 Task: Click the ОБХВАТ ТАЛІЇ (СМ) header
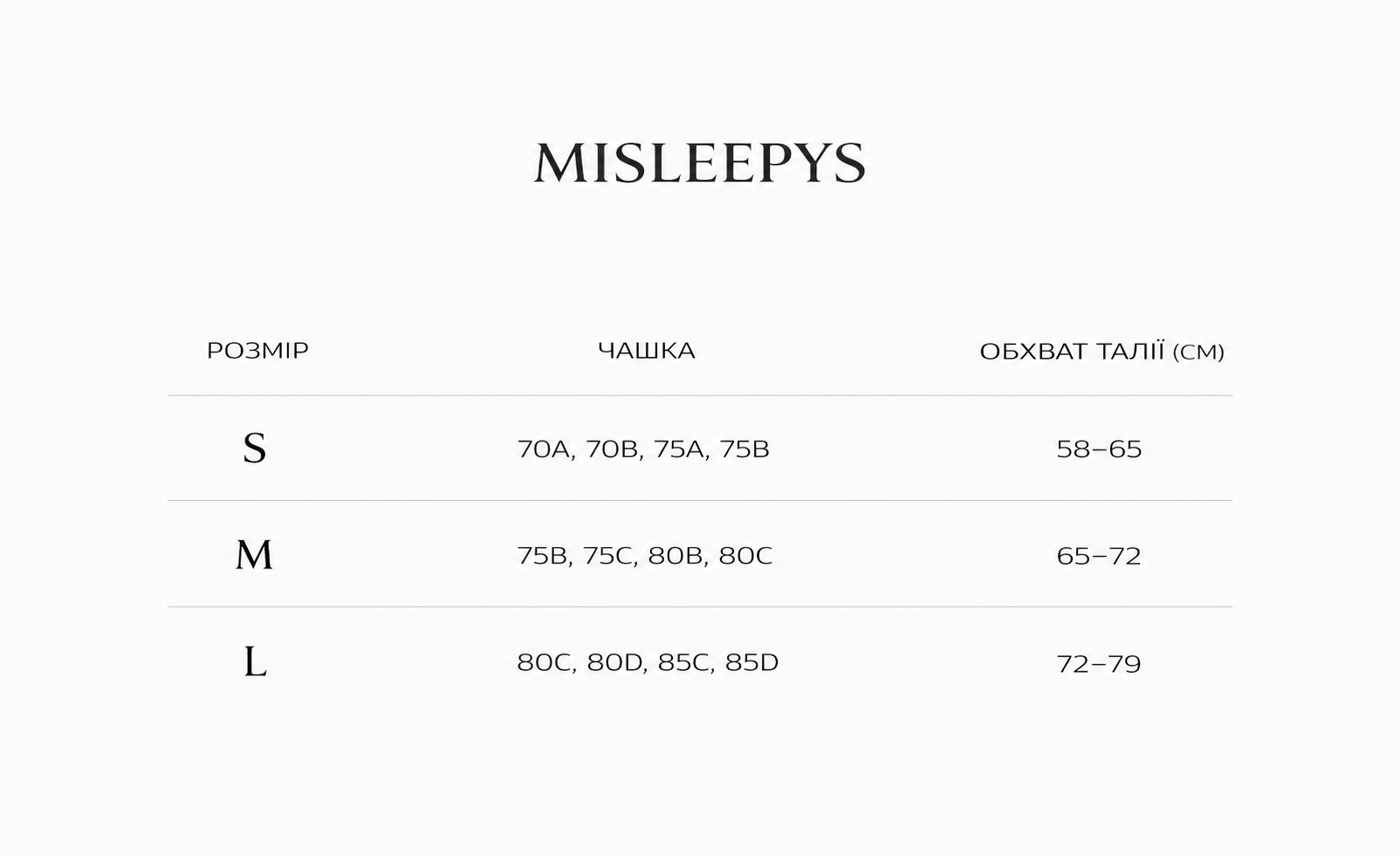[1101, 352]
